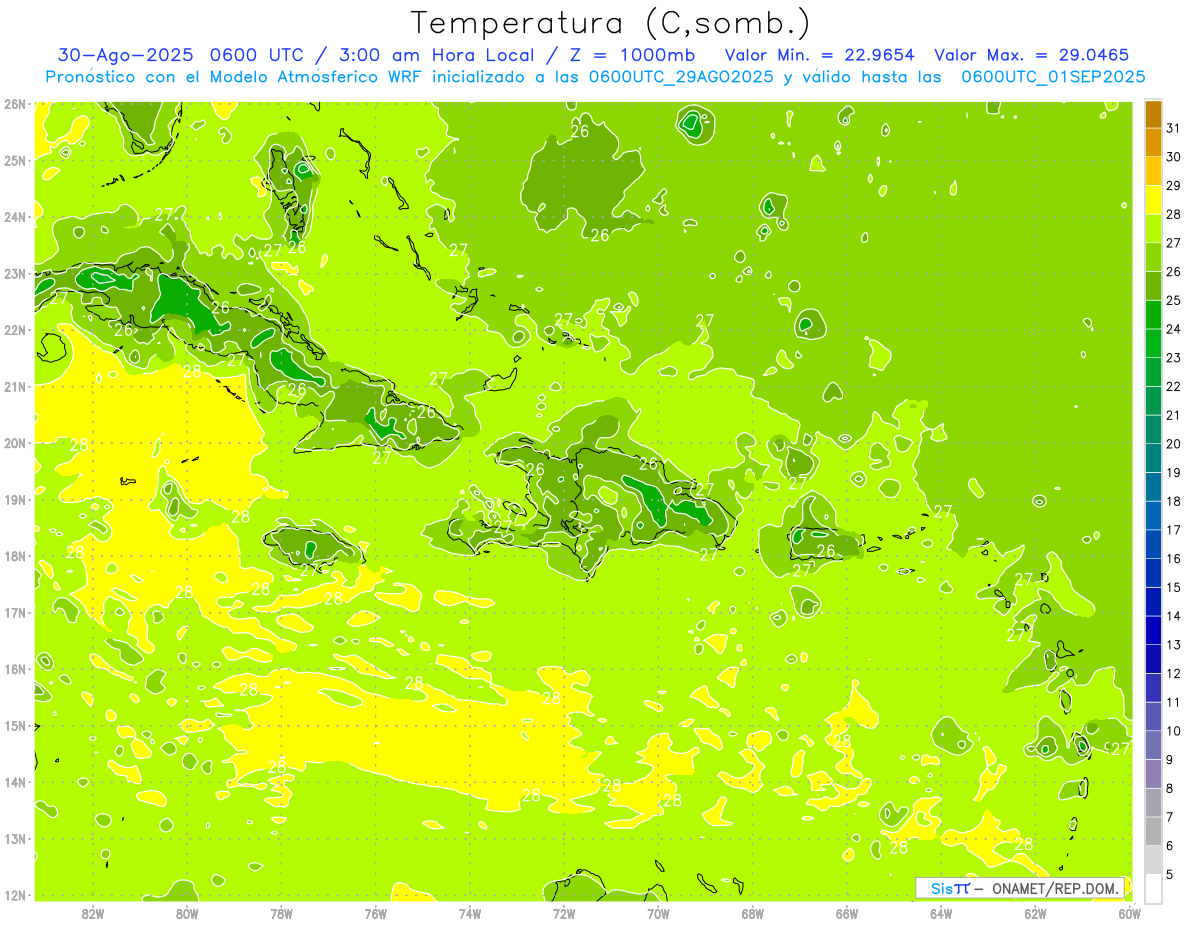Click the "62W" longitude axis label
The image size is (1200, 927).
coord(1035,913)
